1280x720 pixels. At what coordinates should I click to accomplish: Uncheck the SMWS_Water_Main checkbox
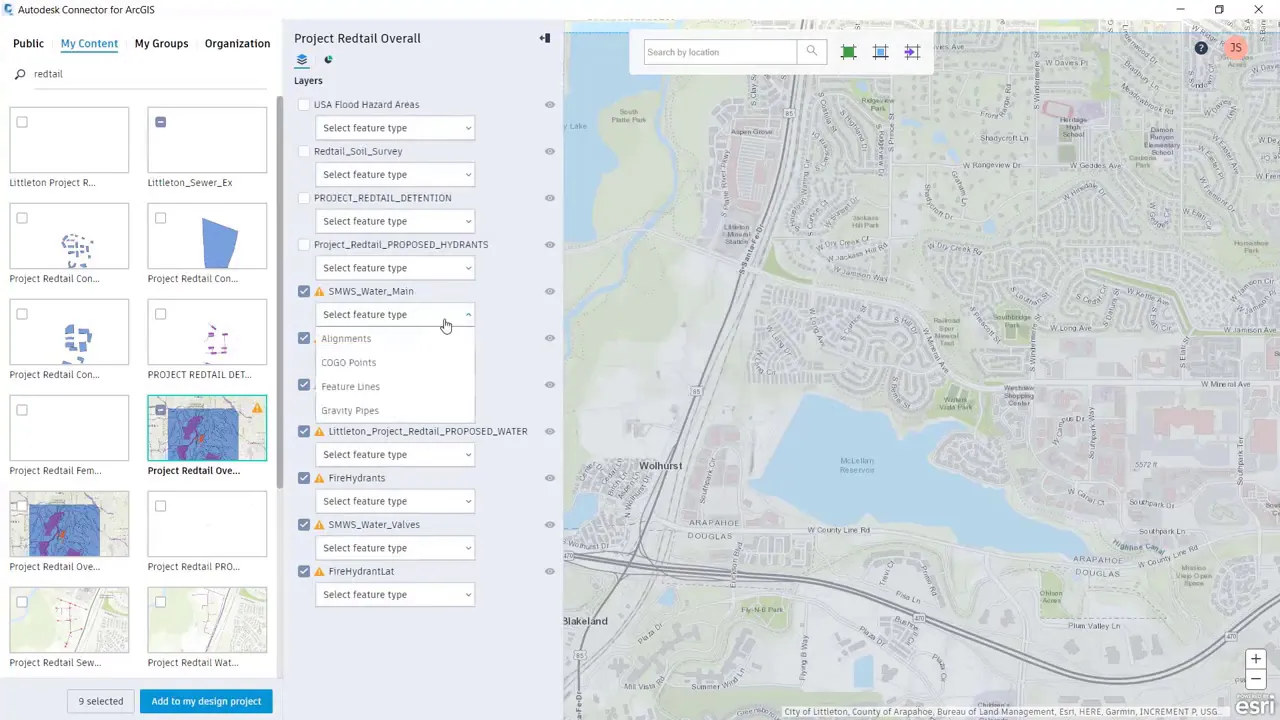[304, 292]
